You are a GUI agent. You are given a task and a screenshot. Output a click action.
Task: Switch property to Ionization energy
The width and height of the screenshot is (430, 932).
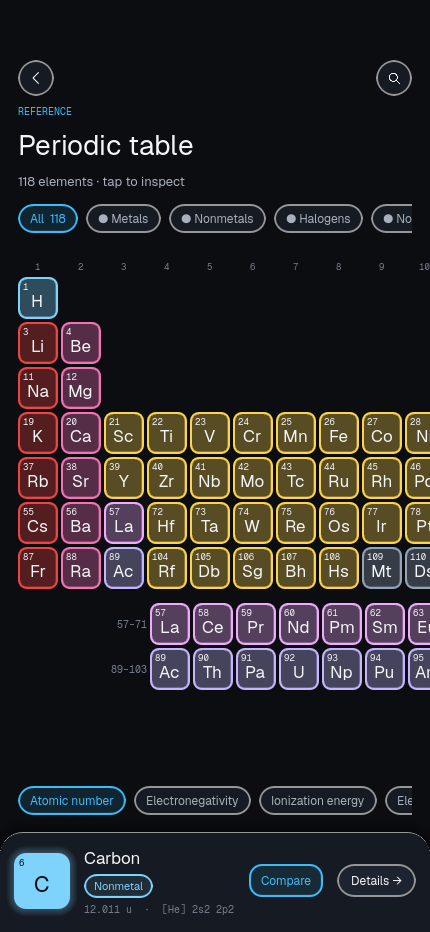pos(318,801)
